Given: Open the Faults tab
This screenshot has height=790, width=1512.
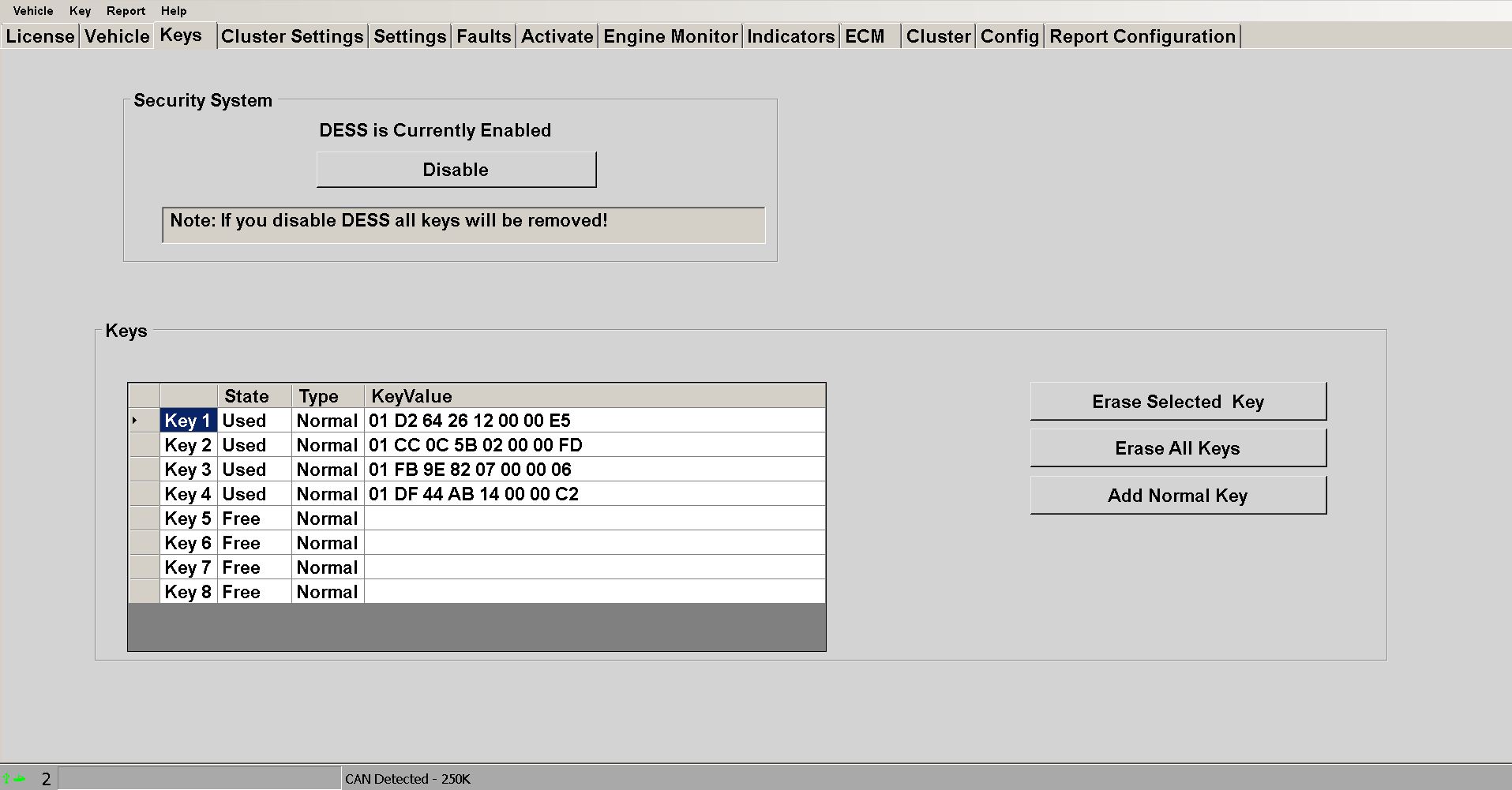Looking at the screenshot, I should (484, 36).
